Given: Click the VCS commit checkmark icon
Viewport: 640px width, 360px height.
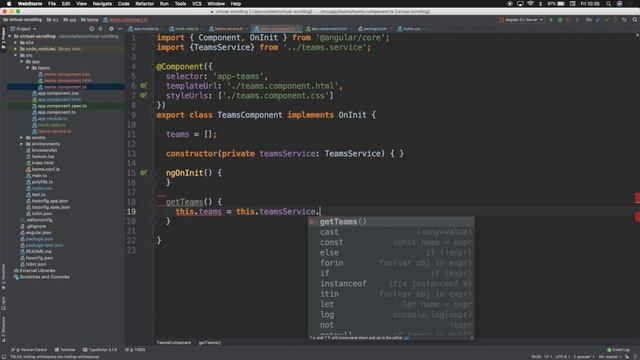Looking at the screenshot, I should click(607, 20).
